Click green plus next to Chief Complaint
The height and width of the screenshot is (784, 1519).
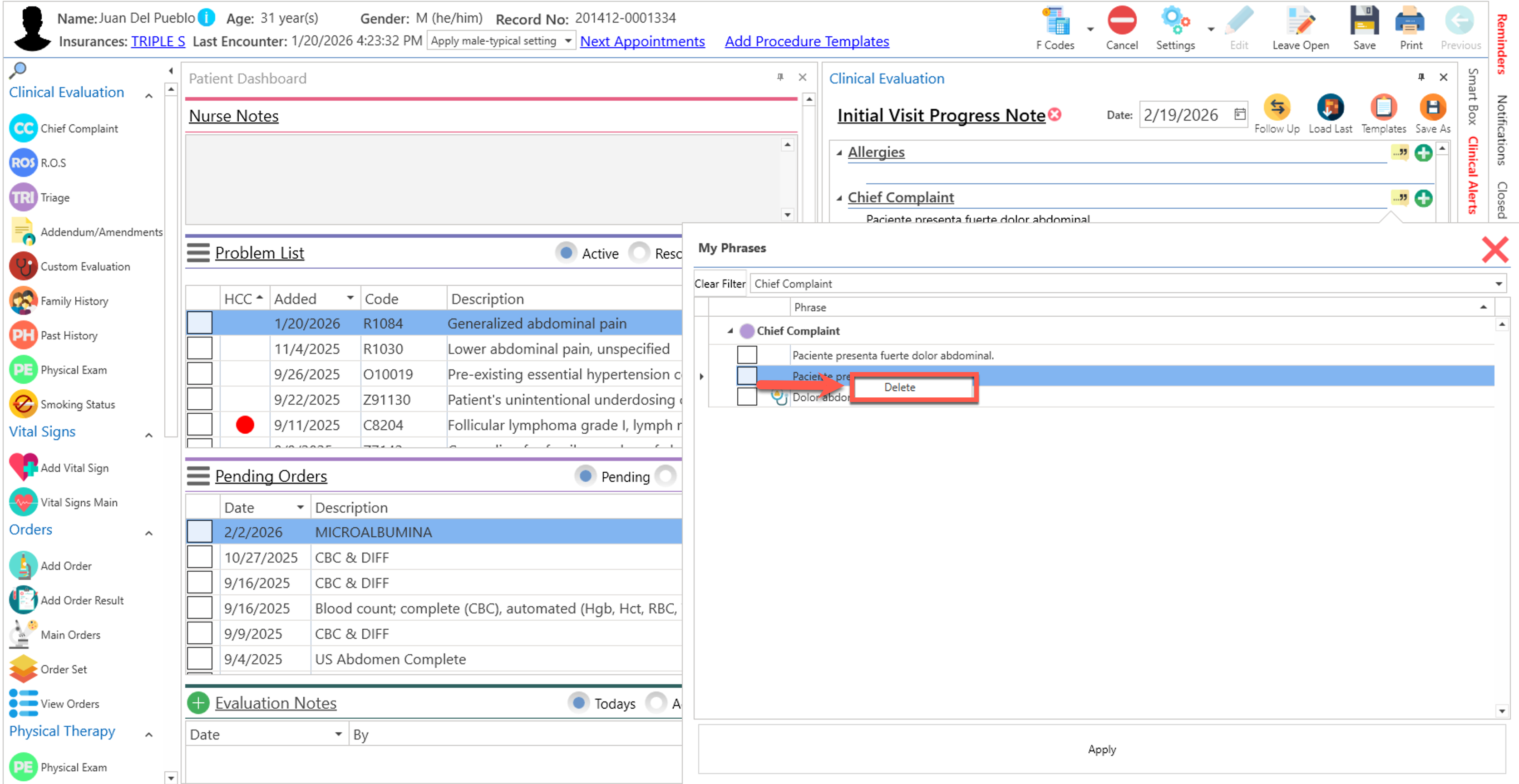1424,198
